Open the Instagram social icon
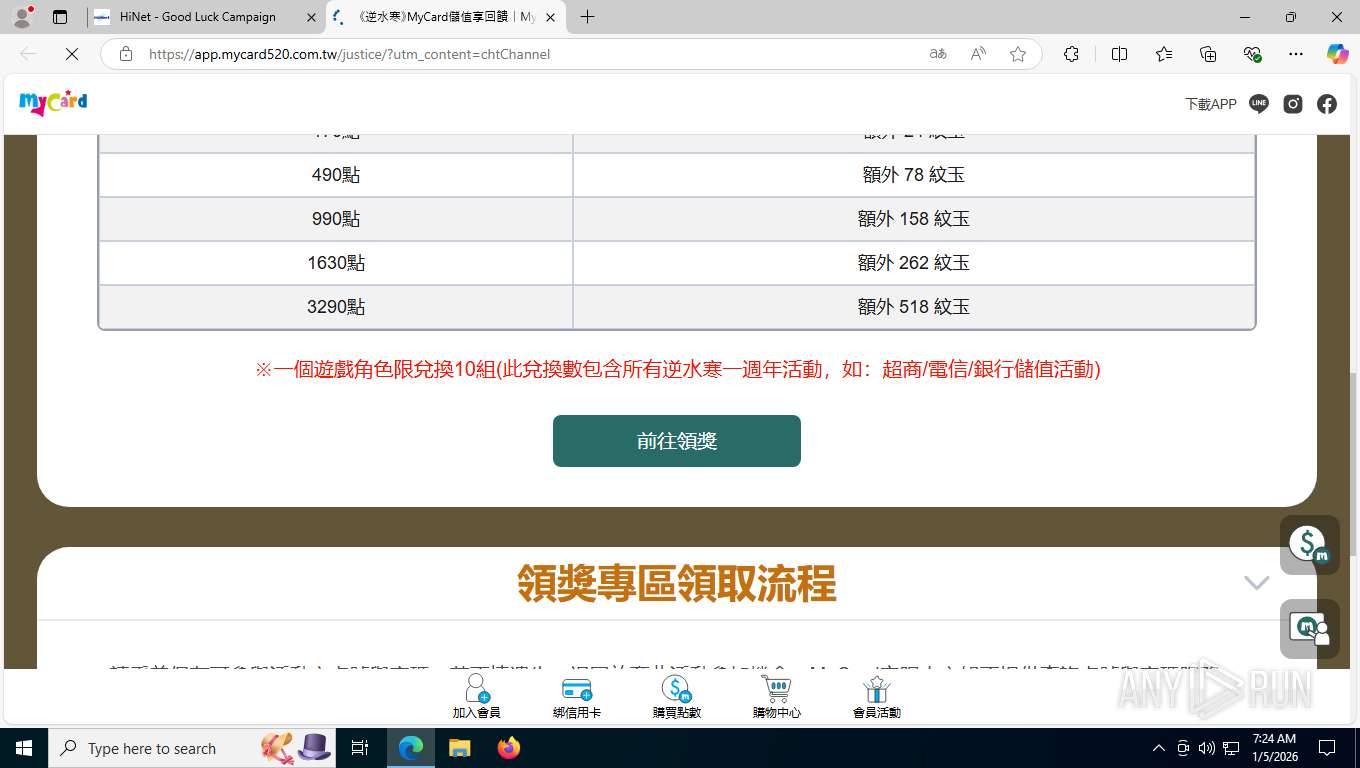 (x=1293, y=104)
